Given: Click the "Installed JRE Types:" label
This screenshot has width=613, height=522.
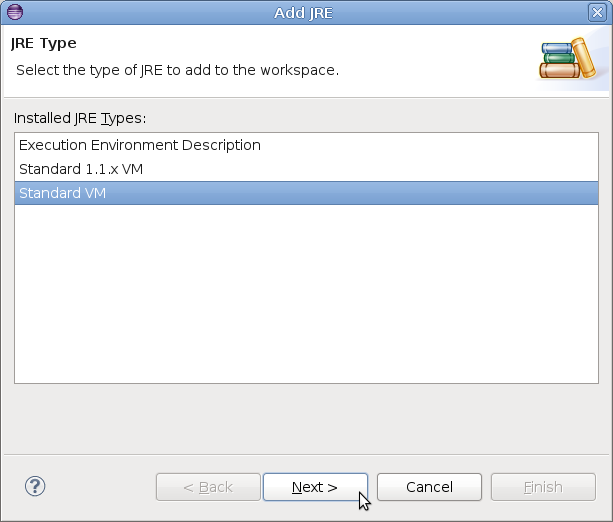Looking at the screenshot, I should click(80, 118).
